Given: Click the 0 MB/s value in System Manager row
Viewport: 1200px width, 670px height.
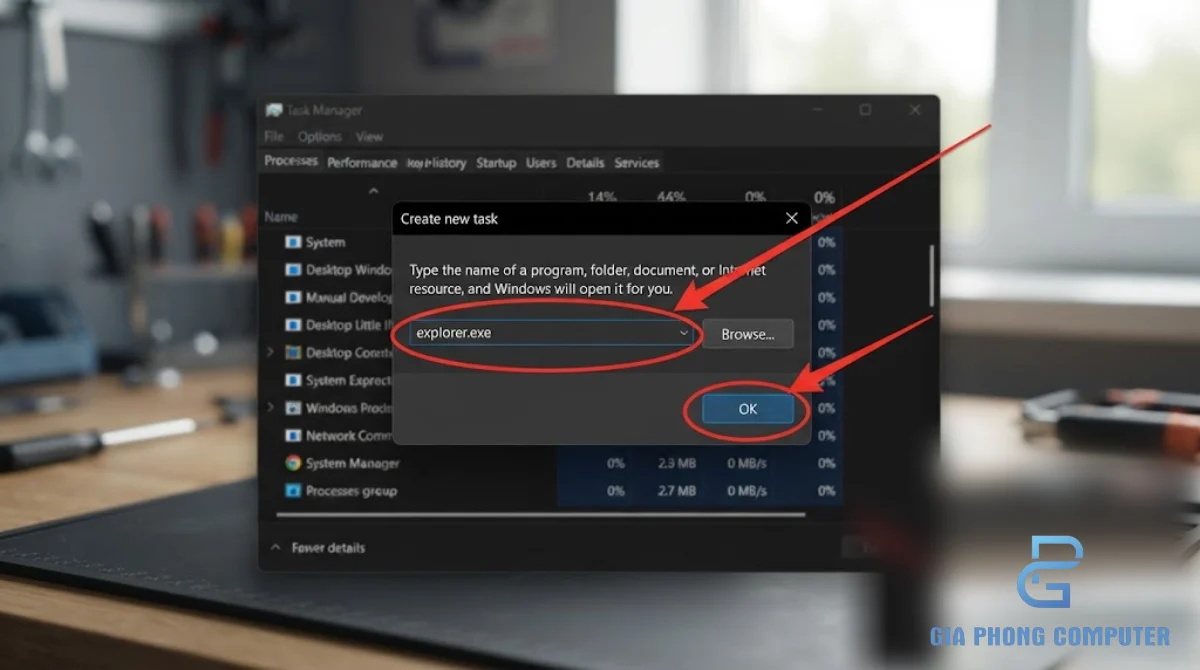Looking at the screenshot, I should coord(745,463).
